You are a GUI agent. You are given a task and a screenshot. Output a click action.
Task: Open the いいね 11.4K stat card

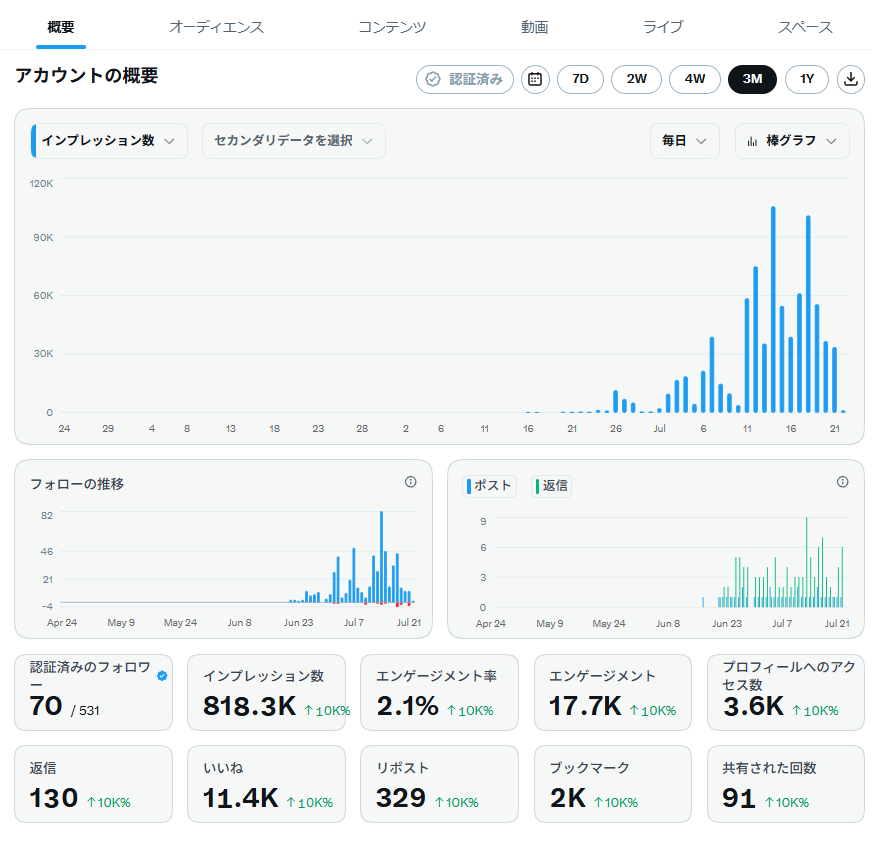pyautogui.click(x=266, y=784)
